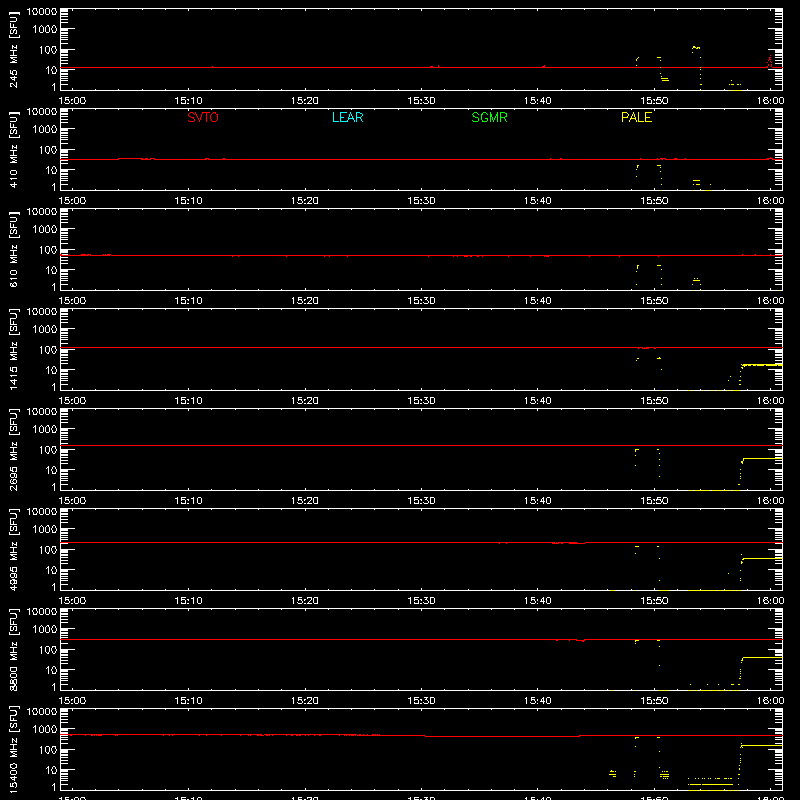The image size is (800, 800).
Task: Select the '2695 MHz [SFU]' axis label
Action: coord(13,449)
